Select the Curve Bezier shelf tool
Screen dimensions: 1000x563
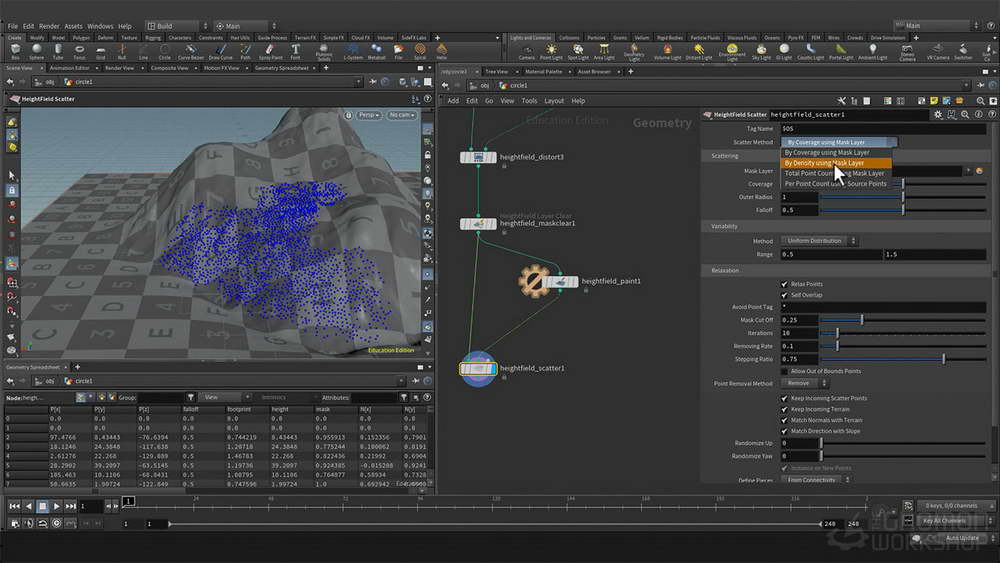pos(190,51)
